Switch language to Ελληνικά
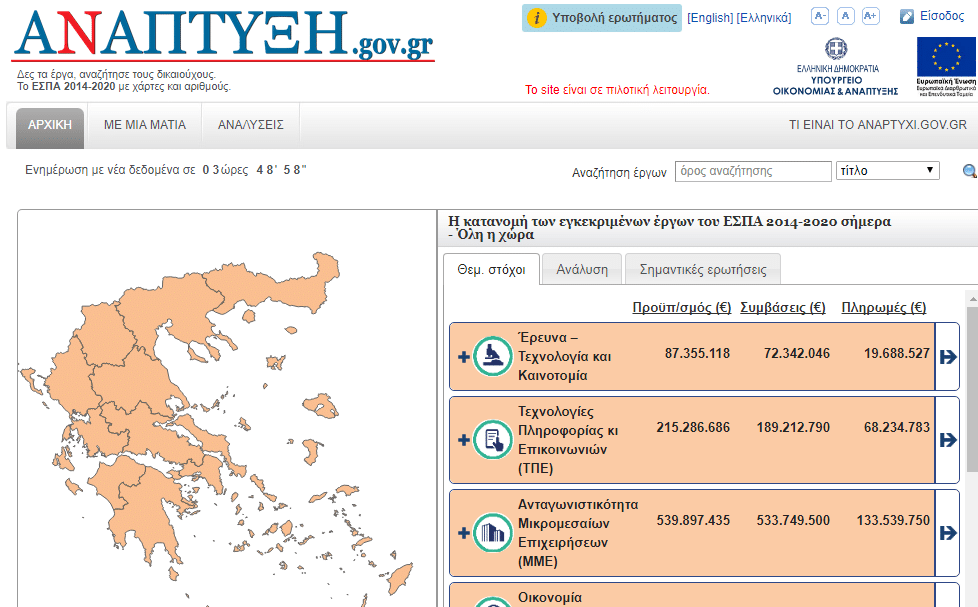978x607 pixels. tap(763, 18)
